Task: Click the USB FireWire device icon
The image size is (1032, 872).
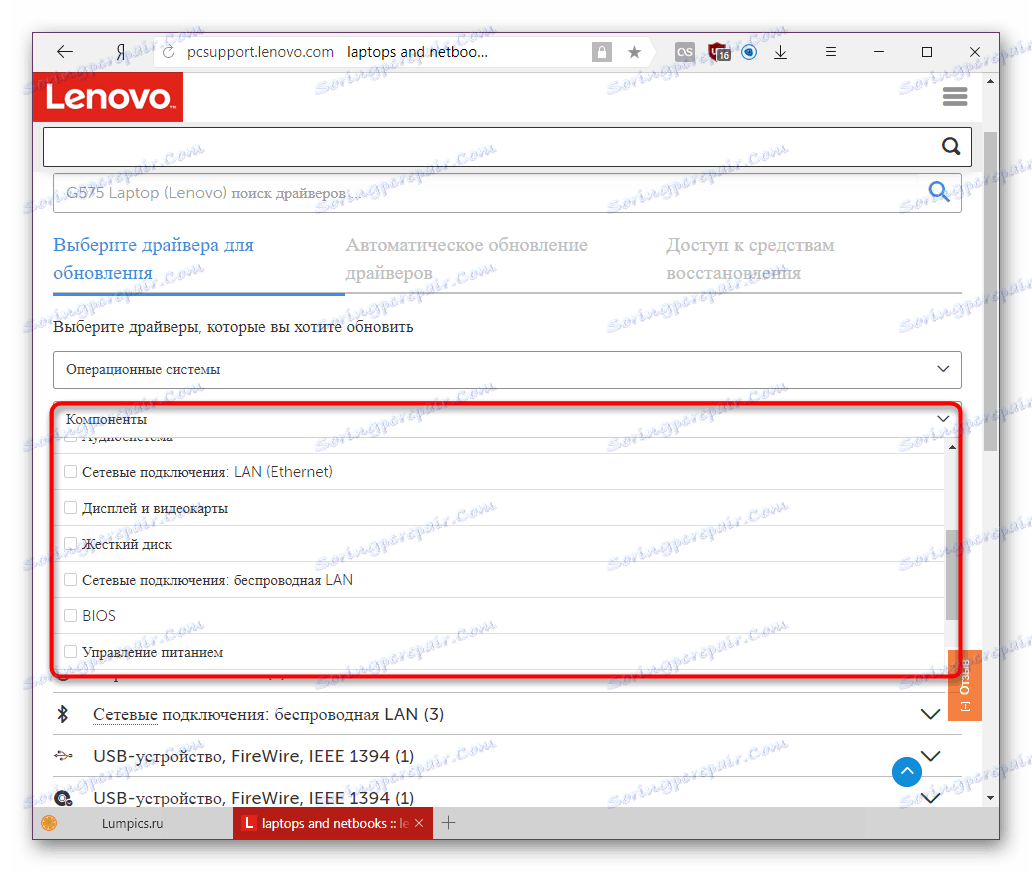Action: coord(65,756)
